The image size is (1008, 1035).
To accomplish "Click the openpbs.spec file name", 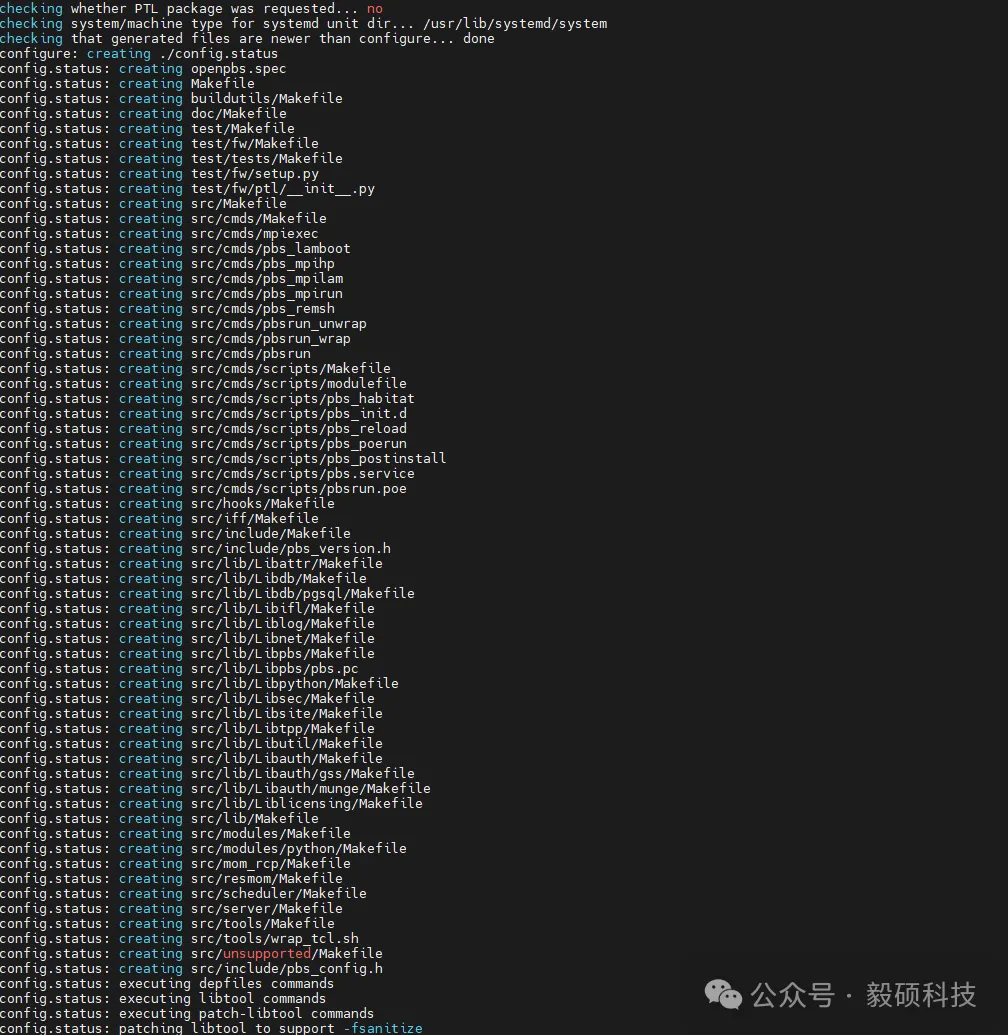I will (x=238, y=68).
